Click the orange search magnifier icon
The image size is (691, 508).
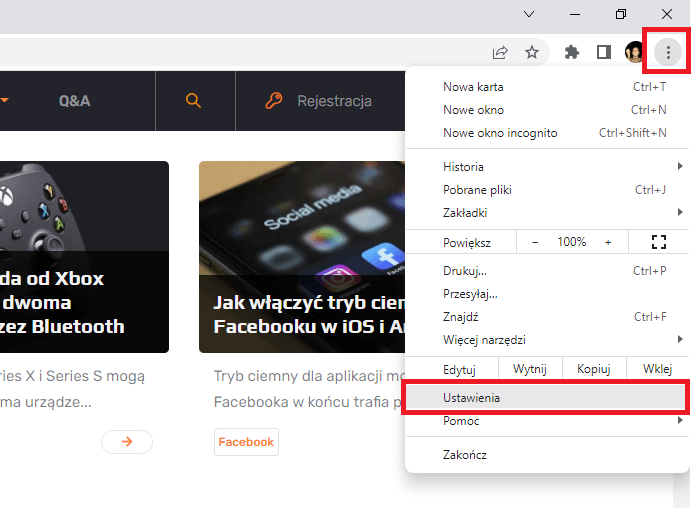click(193, 100)
